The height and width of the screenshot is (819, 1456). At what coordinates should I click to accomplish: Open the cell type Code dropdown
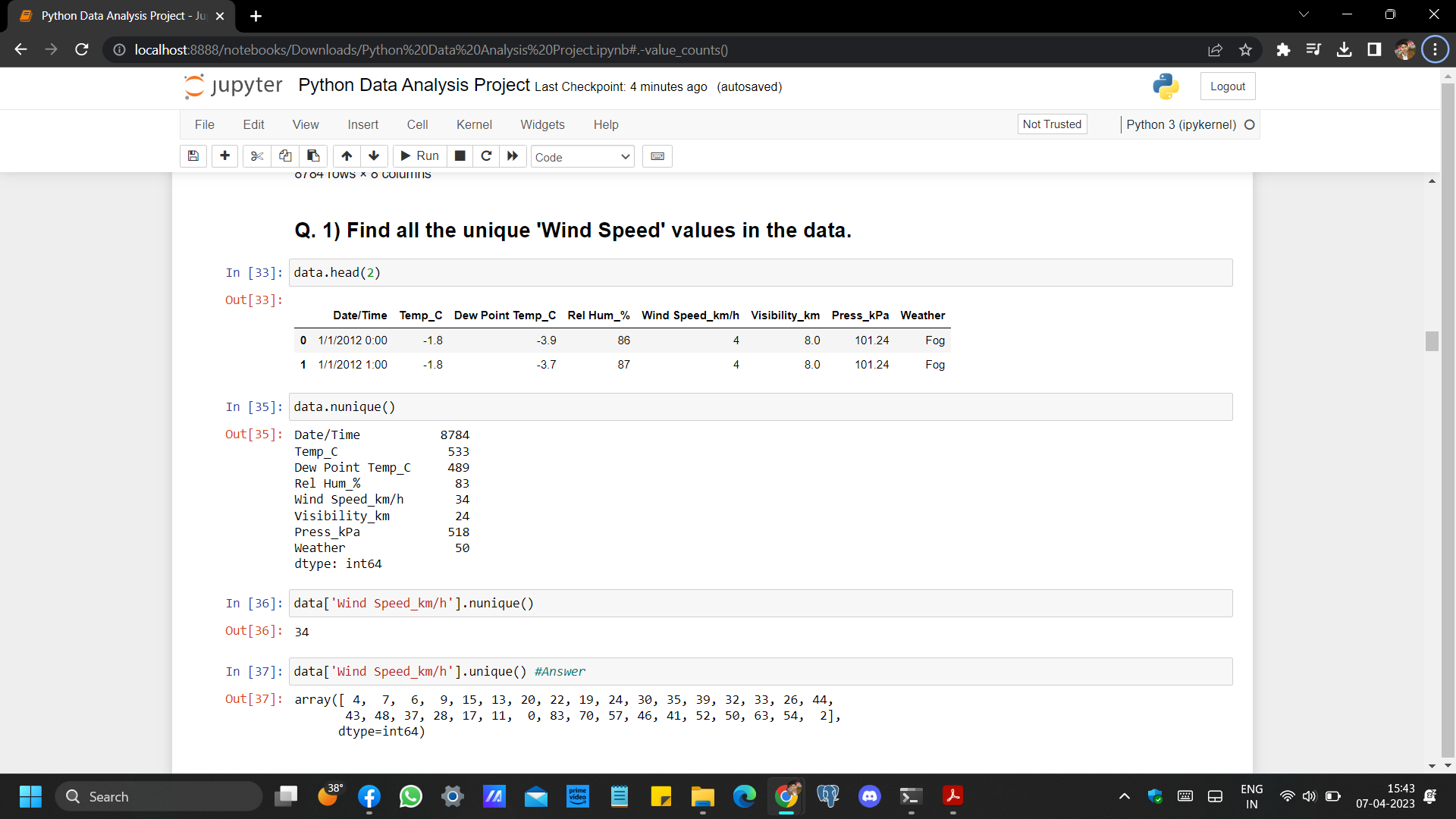click(x=582, y=157)
